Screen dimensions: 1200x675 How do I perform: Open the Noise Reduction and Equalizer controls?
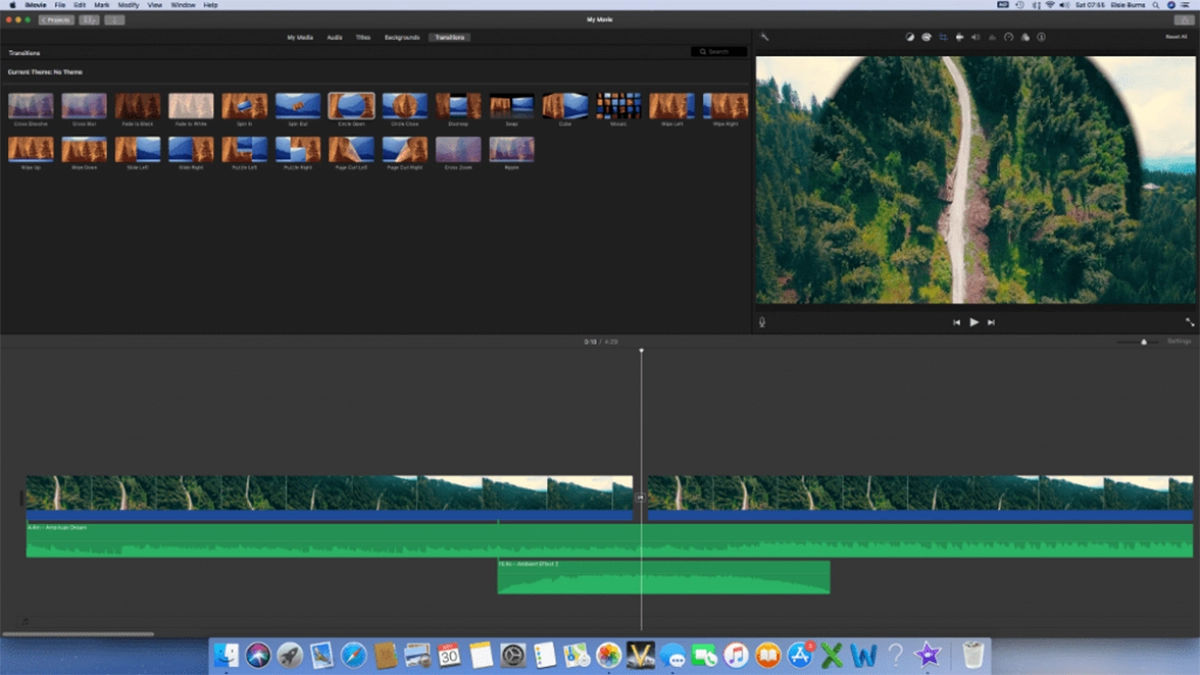click(x=992, y=37)
